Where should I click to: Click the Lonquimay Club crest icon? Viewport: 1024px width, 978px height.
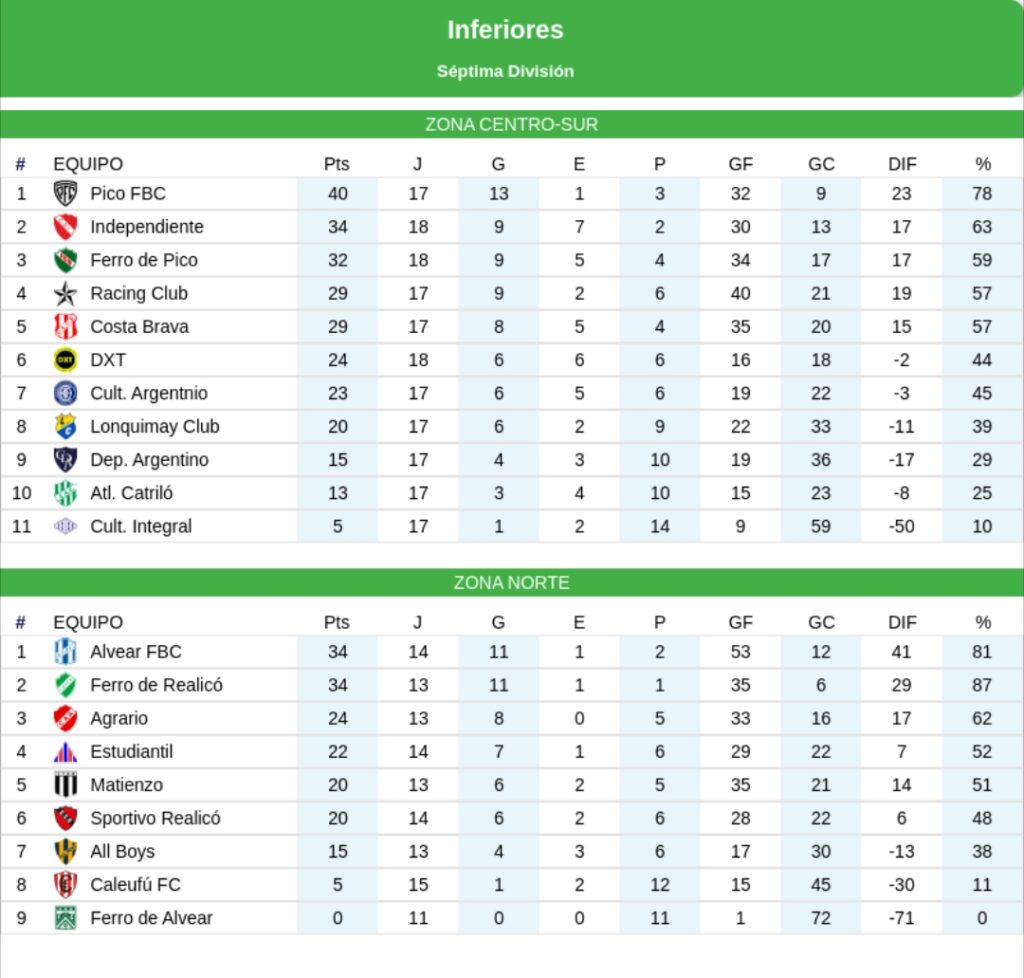65,426
